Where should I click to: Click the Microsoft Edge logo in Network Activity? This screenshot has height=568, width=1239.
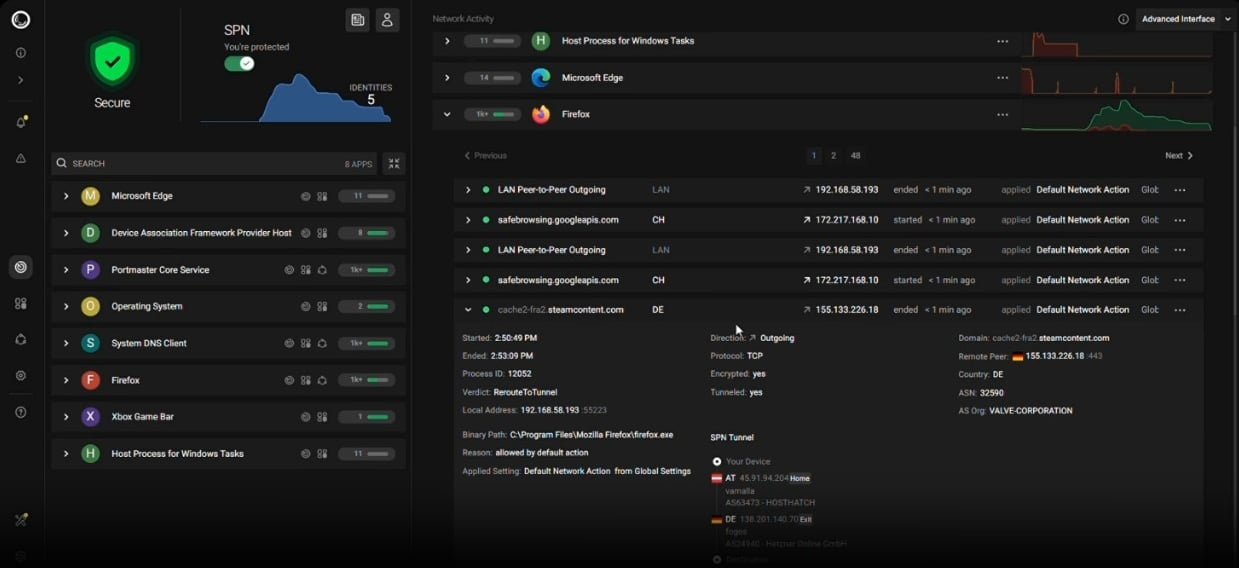point(541,77)
